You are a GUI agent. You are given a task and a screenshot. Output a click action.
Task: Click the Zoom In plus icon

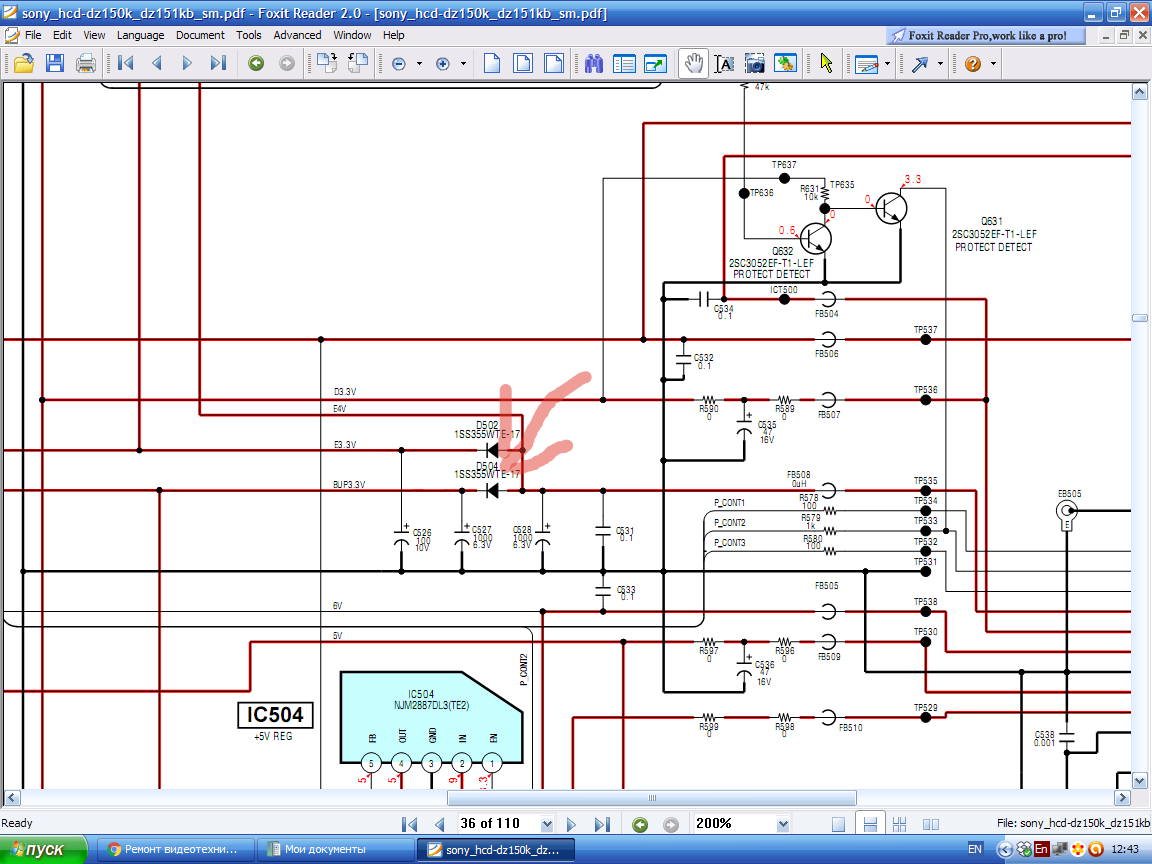442,63
